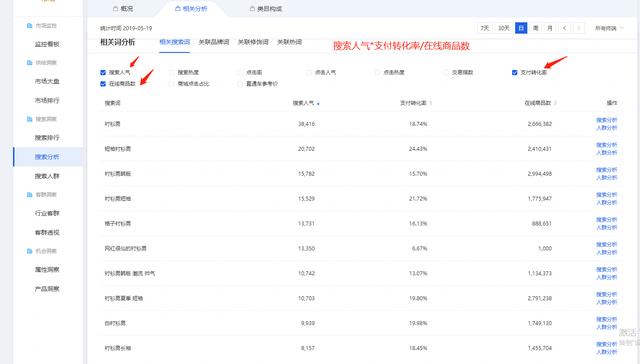Enable the 交易指数 checkbox
The width and height of the screenshot is (640, 364).
[x=446, y=73]
